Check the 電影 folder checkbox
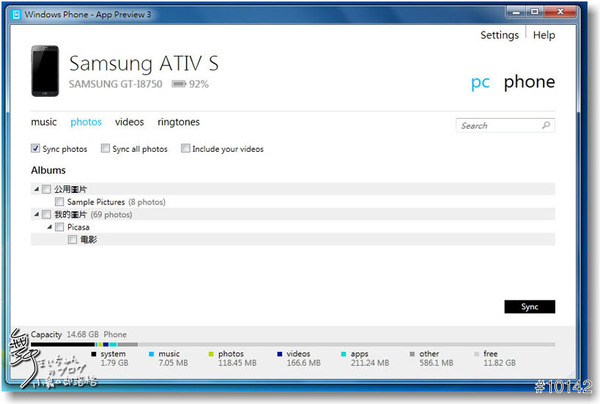Viewport: 600px width, 404px height. pos(72,239)
